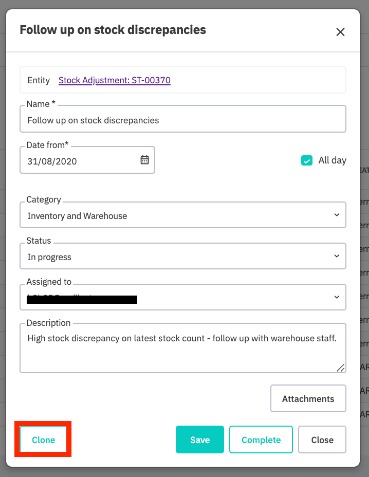Click the Clone button

click(x=43, y=439)
